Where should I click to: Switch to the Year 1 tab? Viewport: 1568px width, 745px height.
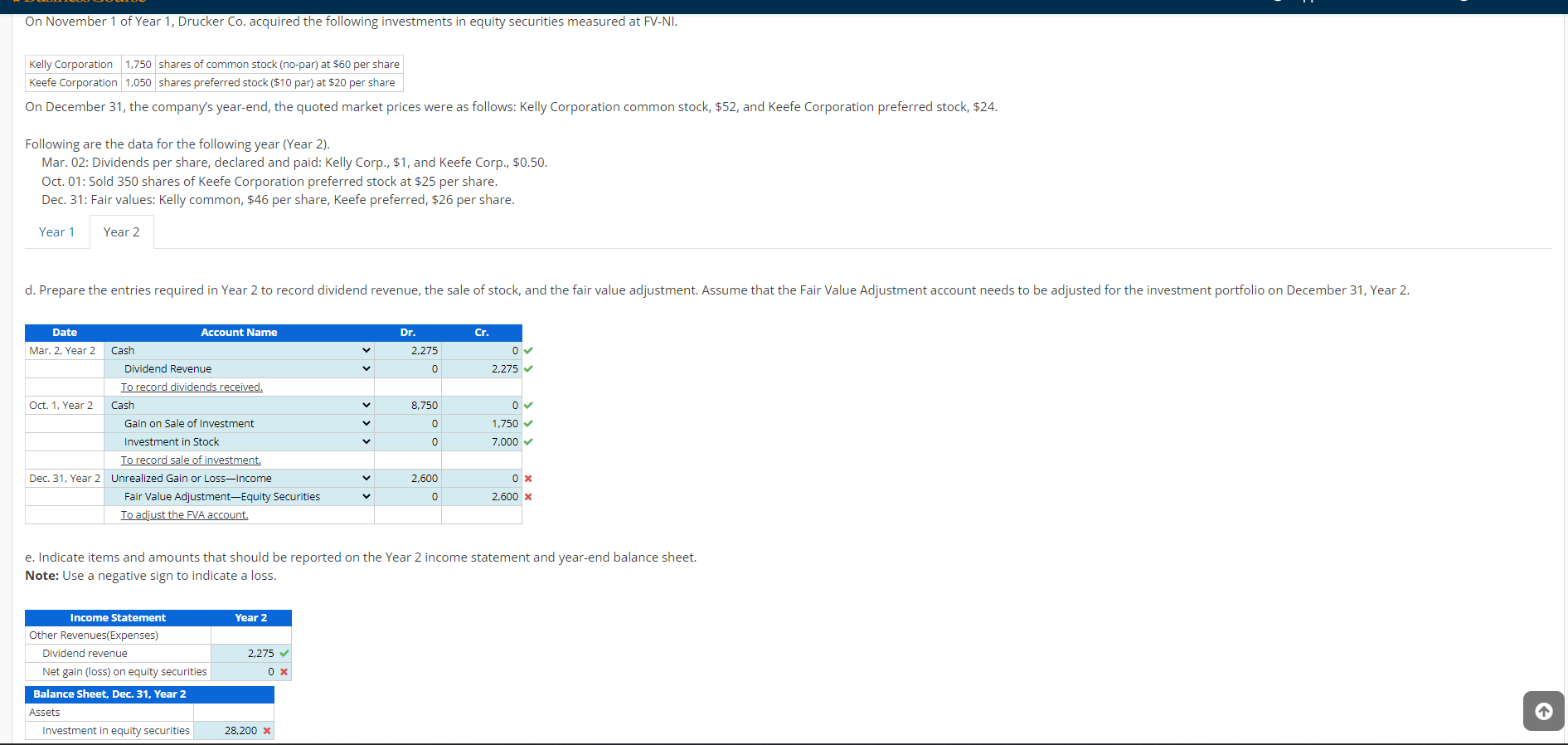(x=56, y=232)
